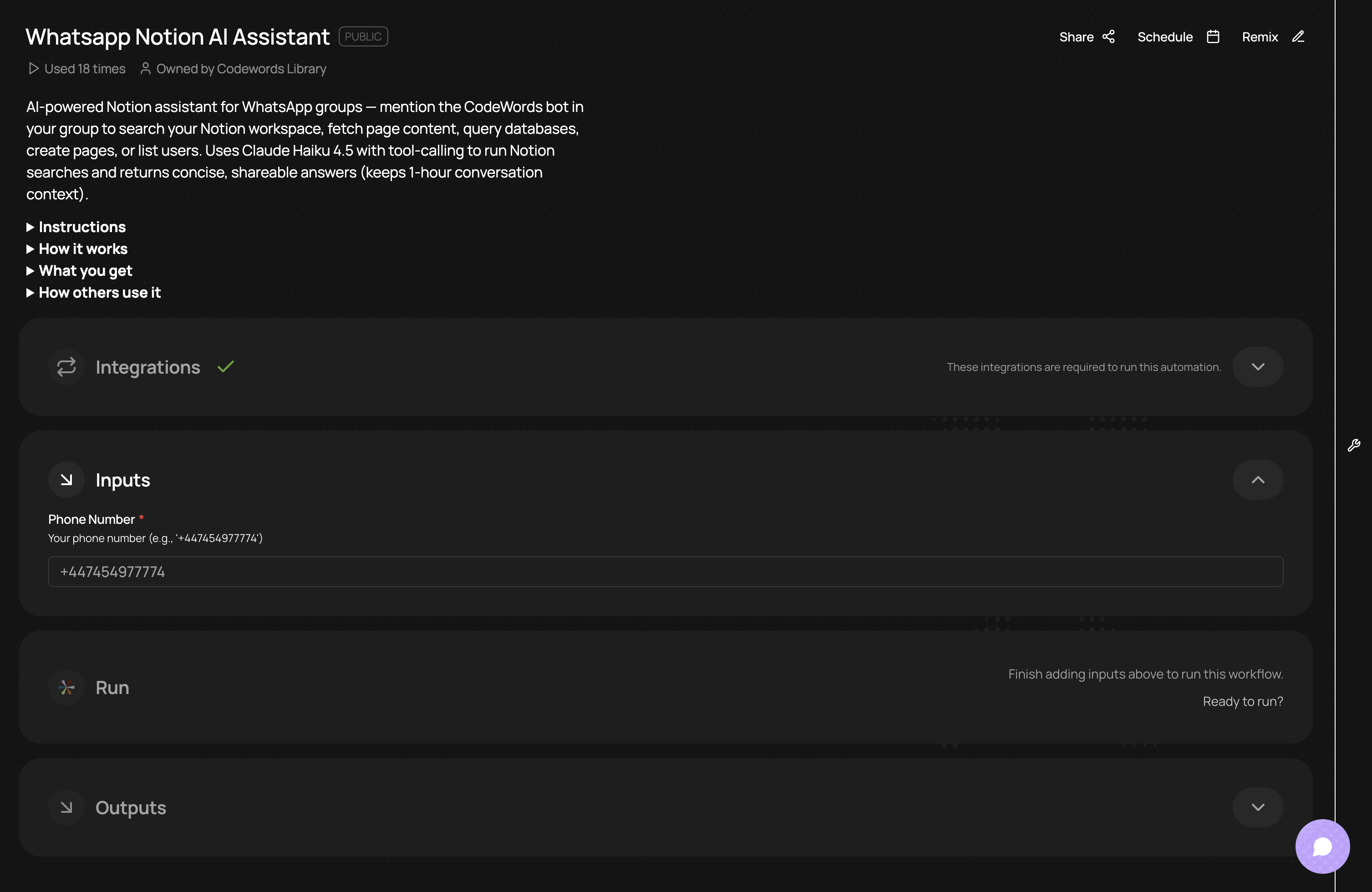Click the Share network icon
This screenshot has width=1372, height=892.
click(x=1108, y=37)
